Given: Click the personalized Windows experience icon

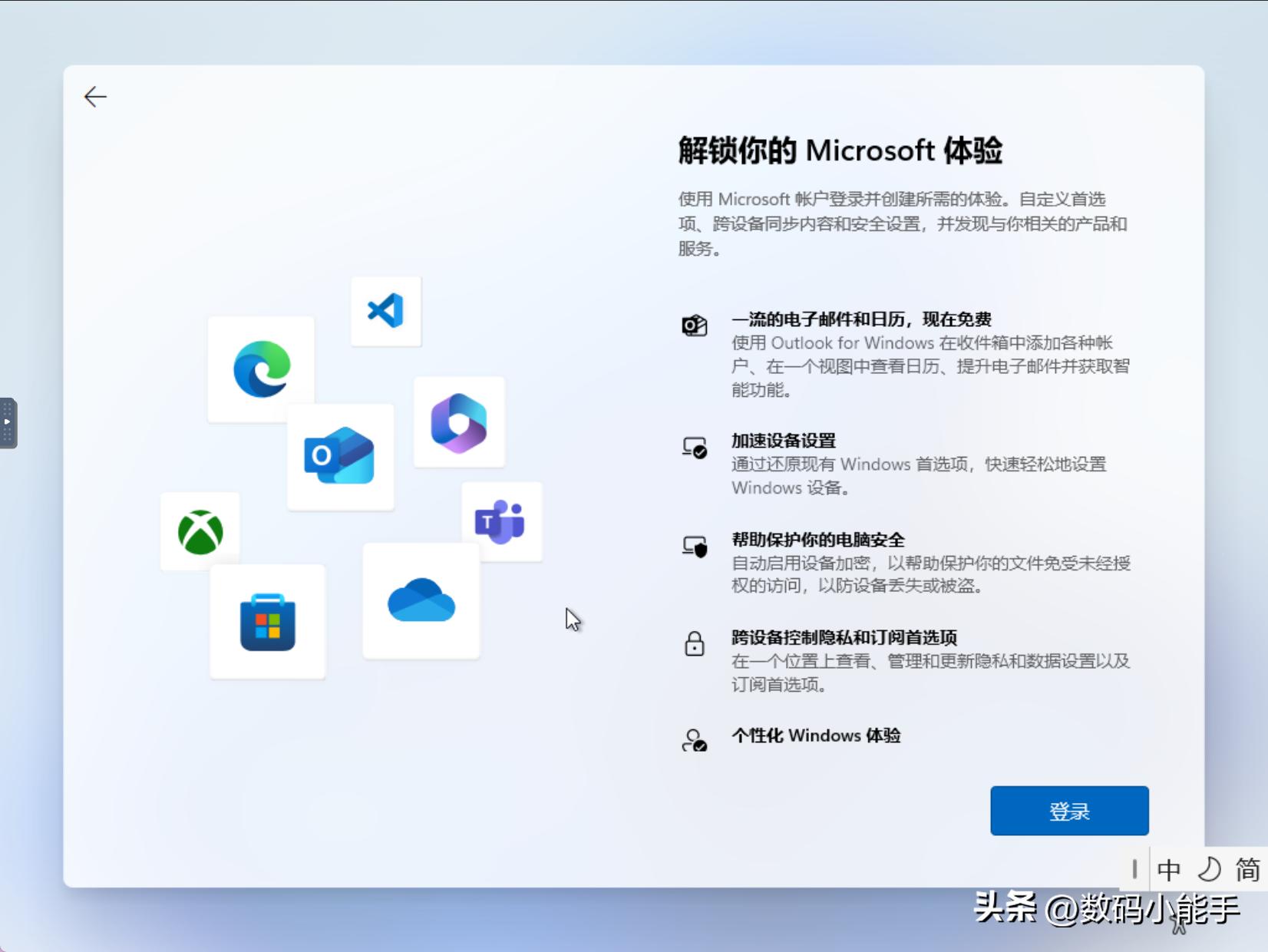Looking at the screenshot, I should [695, 740].
